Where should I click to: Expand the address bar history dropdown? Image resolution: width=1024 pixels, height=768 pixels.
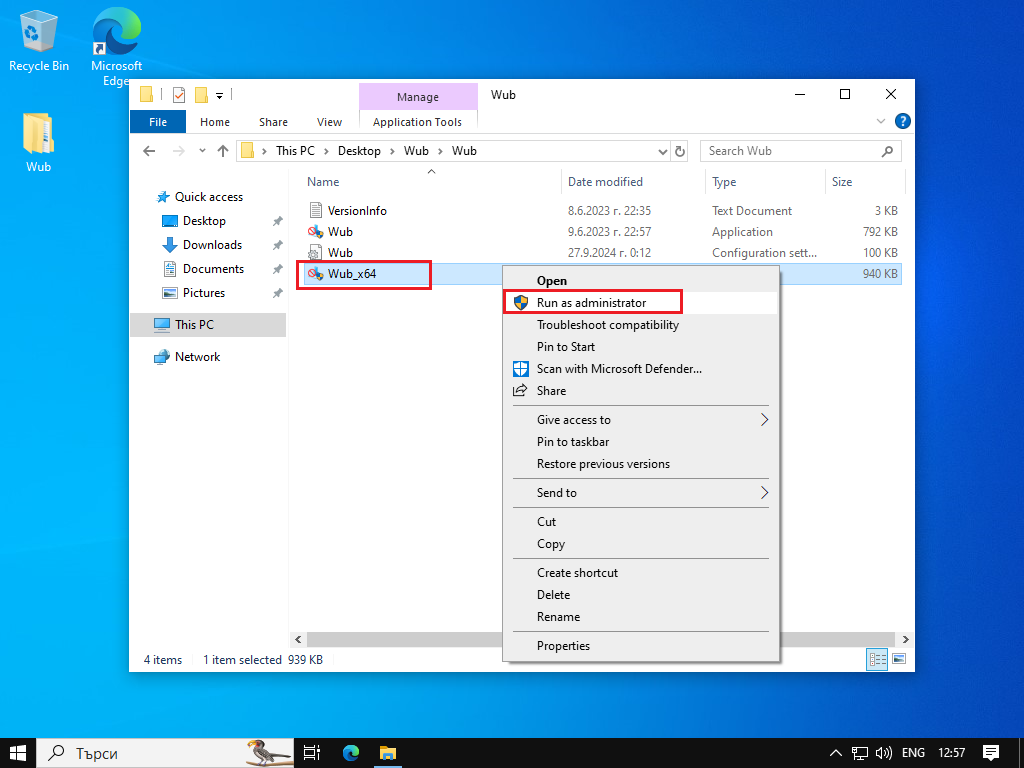(663, 152)
